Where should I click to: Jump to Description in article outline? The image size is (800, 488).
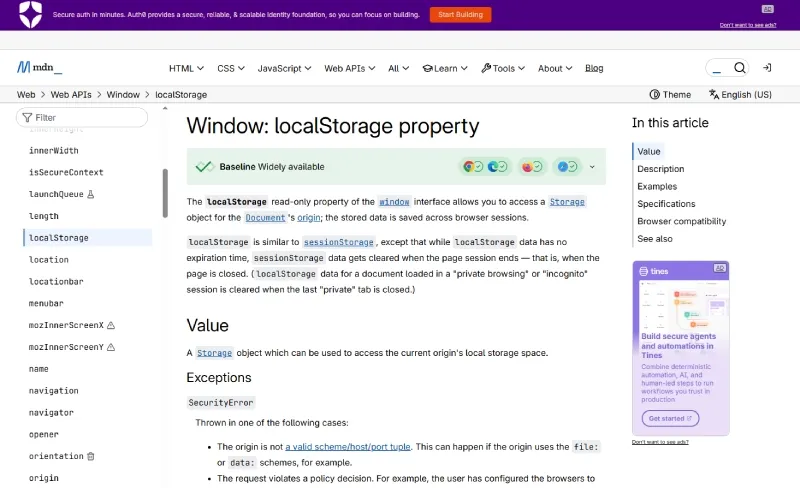(660, 168)
